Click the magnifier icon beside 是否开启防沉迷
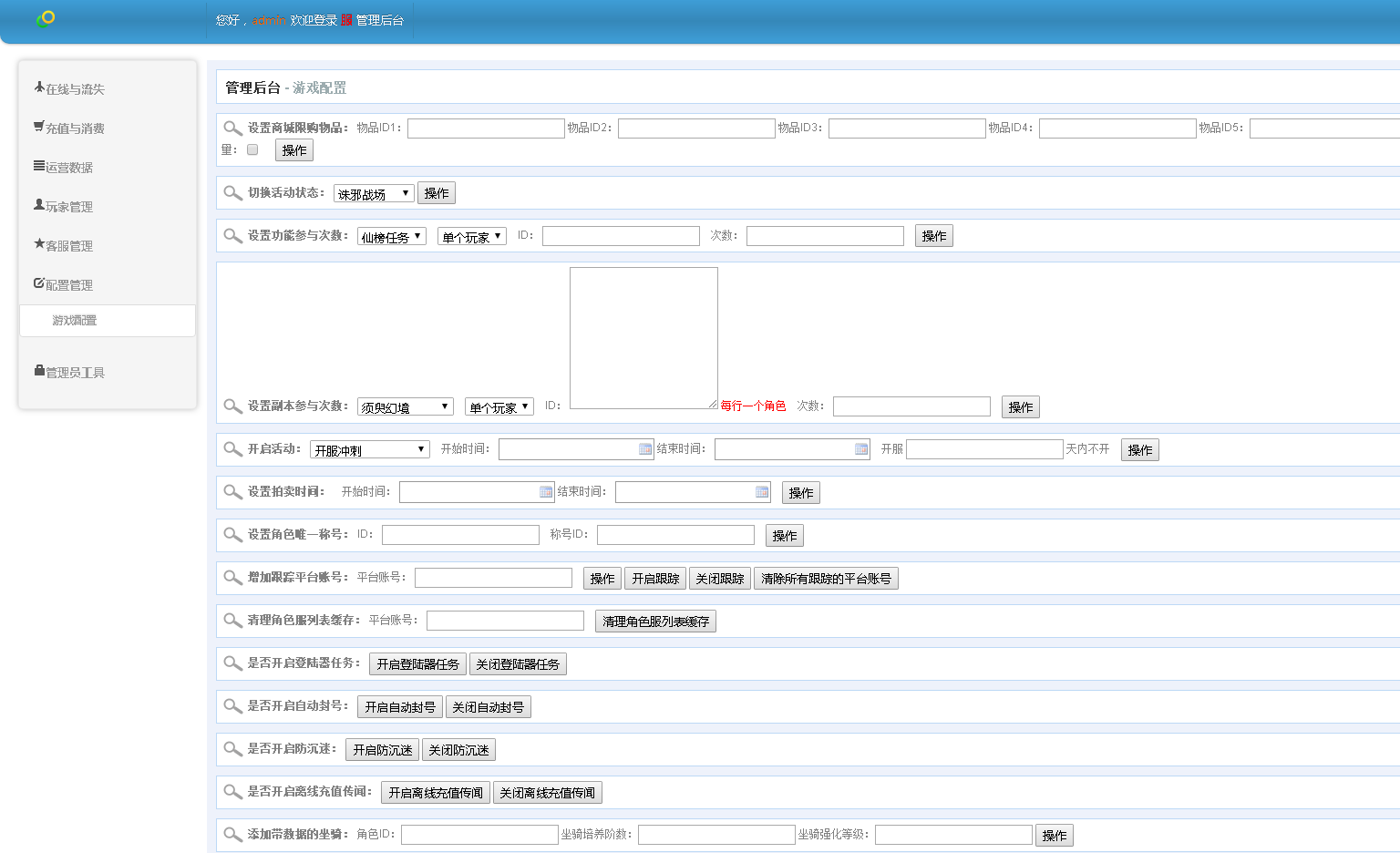The width and height of the screenshot is (1400, 853). tap(232, 749)
